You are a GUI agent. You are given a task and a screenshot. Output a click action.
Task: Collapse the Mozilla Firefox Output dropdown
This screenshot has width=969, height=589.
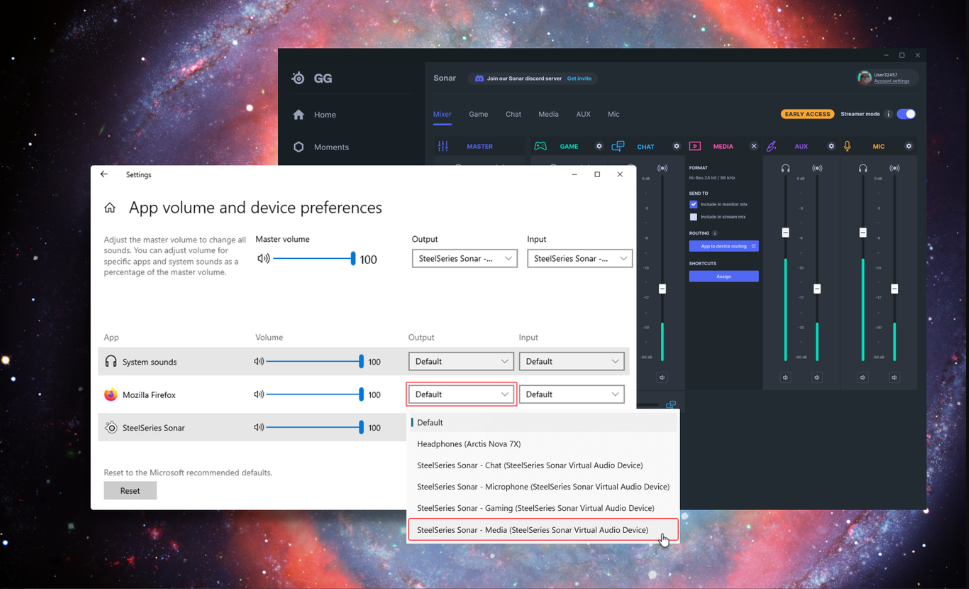point(461,394)
